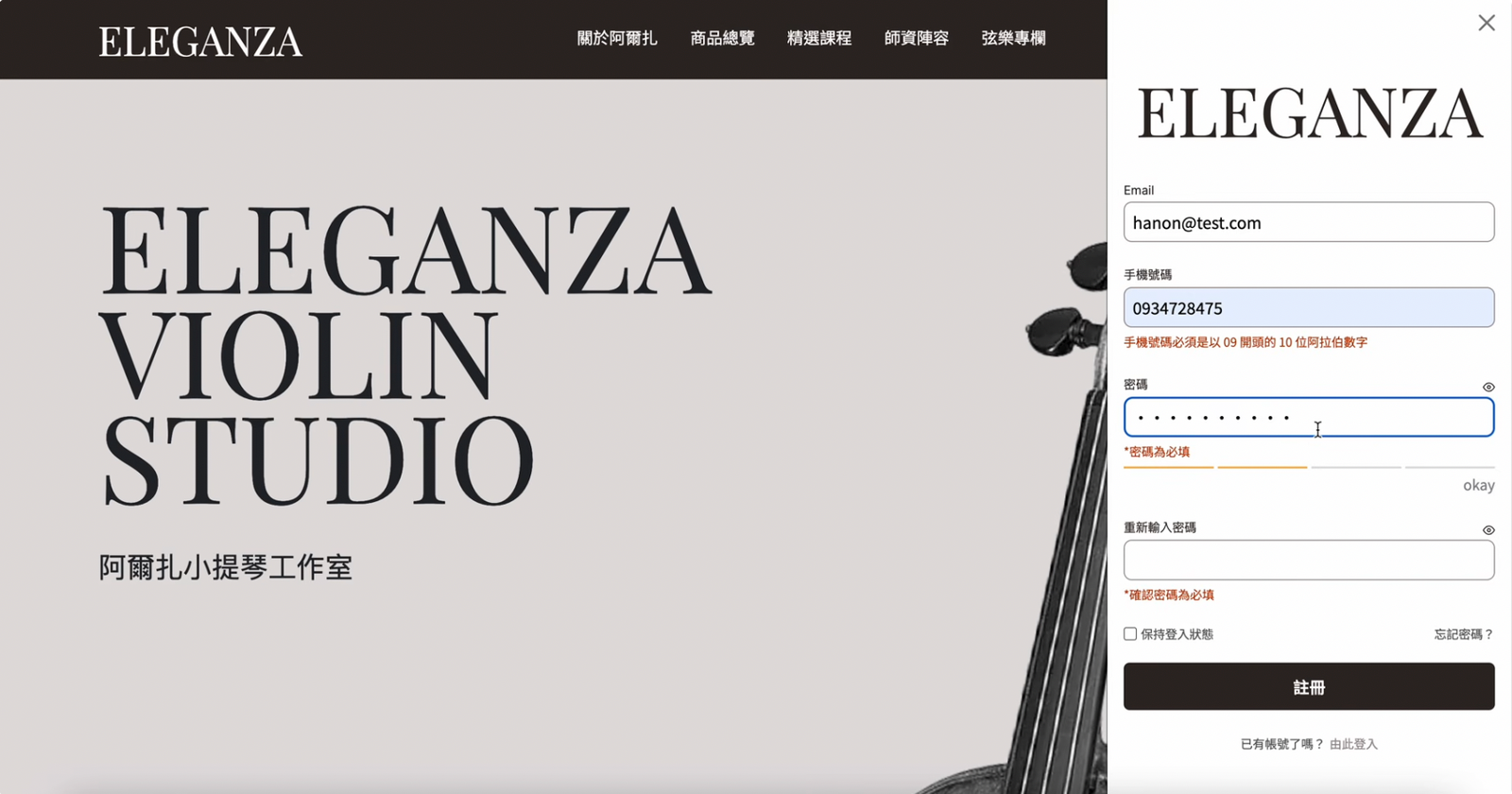The width and height of the screenshot is (1512, 794).
Task: Click the *密碼為必填 error text
Action: [x=1157, y=452]
